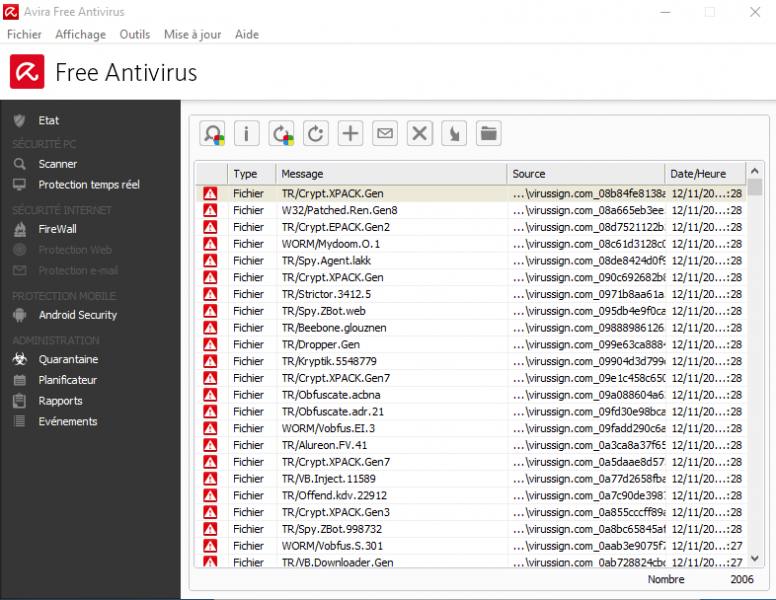This screenshot has height=600, width=776.
Task: Open the Outils menu
Action: pyautogui.click(x=135, y=34)
